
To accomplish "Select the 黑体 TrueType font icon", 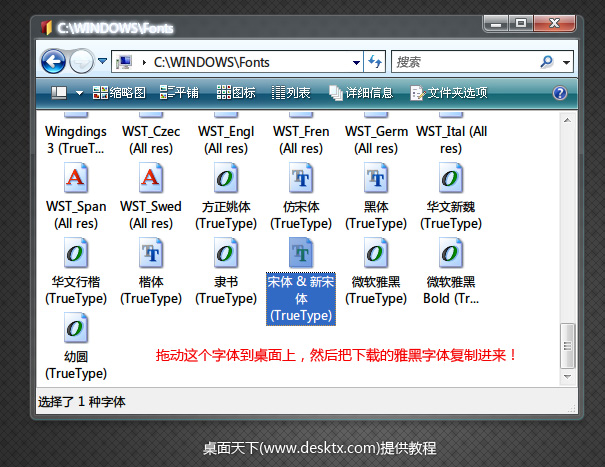I will 376,178.
